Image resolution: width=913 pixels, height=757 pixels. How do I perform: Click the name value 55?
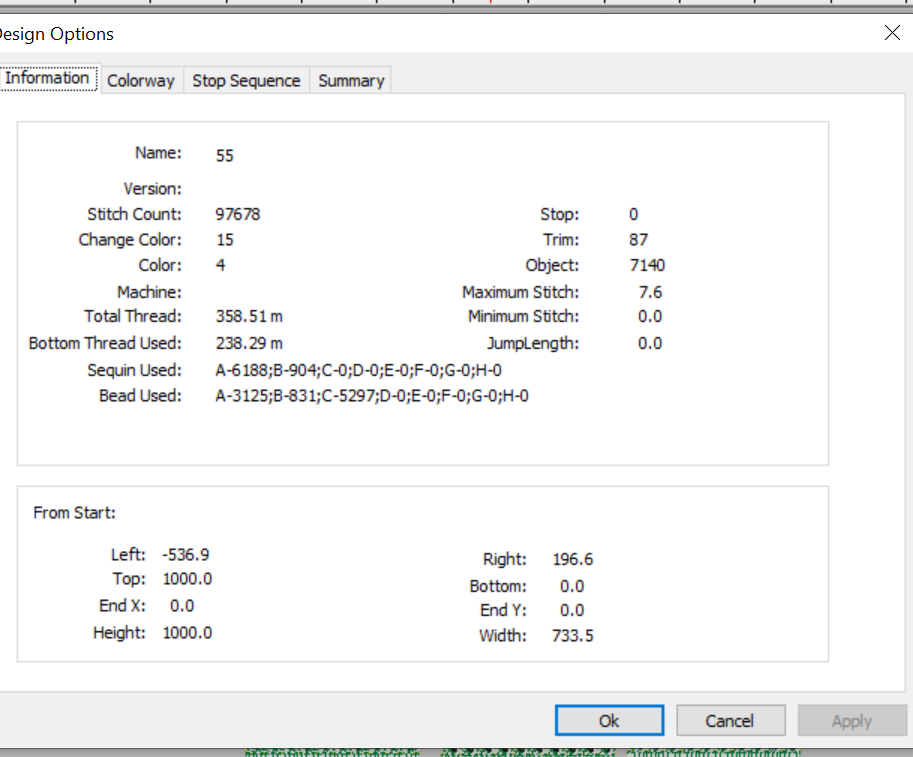click(225, 155)
